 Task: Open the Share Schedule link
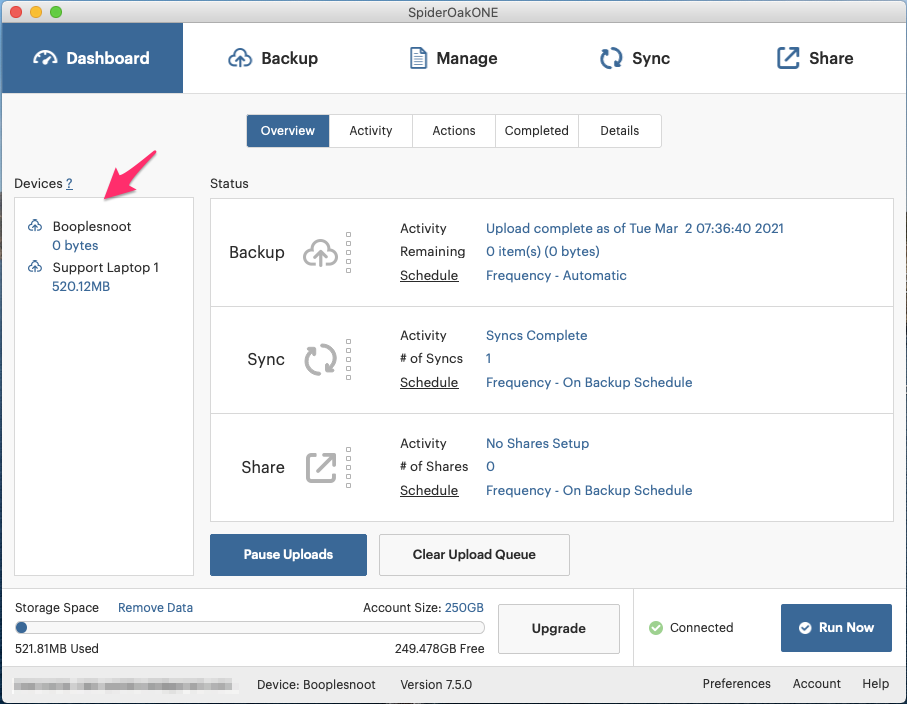pyautogui.click(x=429, y=491)
